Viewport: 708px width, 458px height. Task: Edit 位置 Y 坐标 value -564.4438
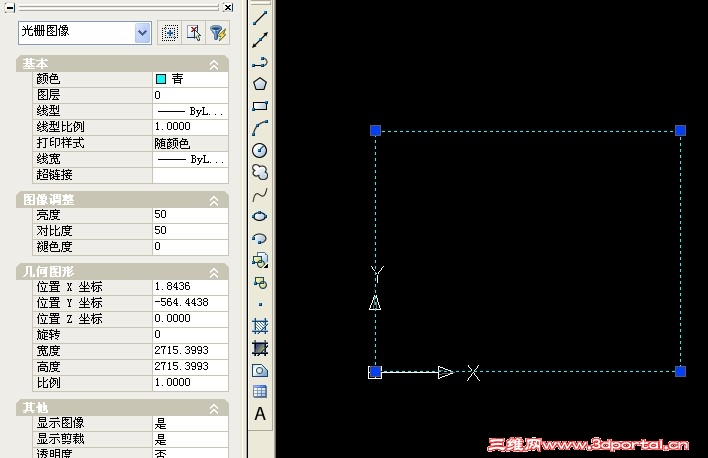click(190, 303)
